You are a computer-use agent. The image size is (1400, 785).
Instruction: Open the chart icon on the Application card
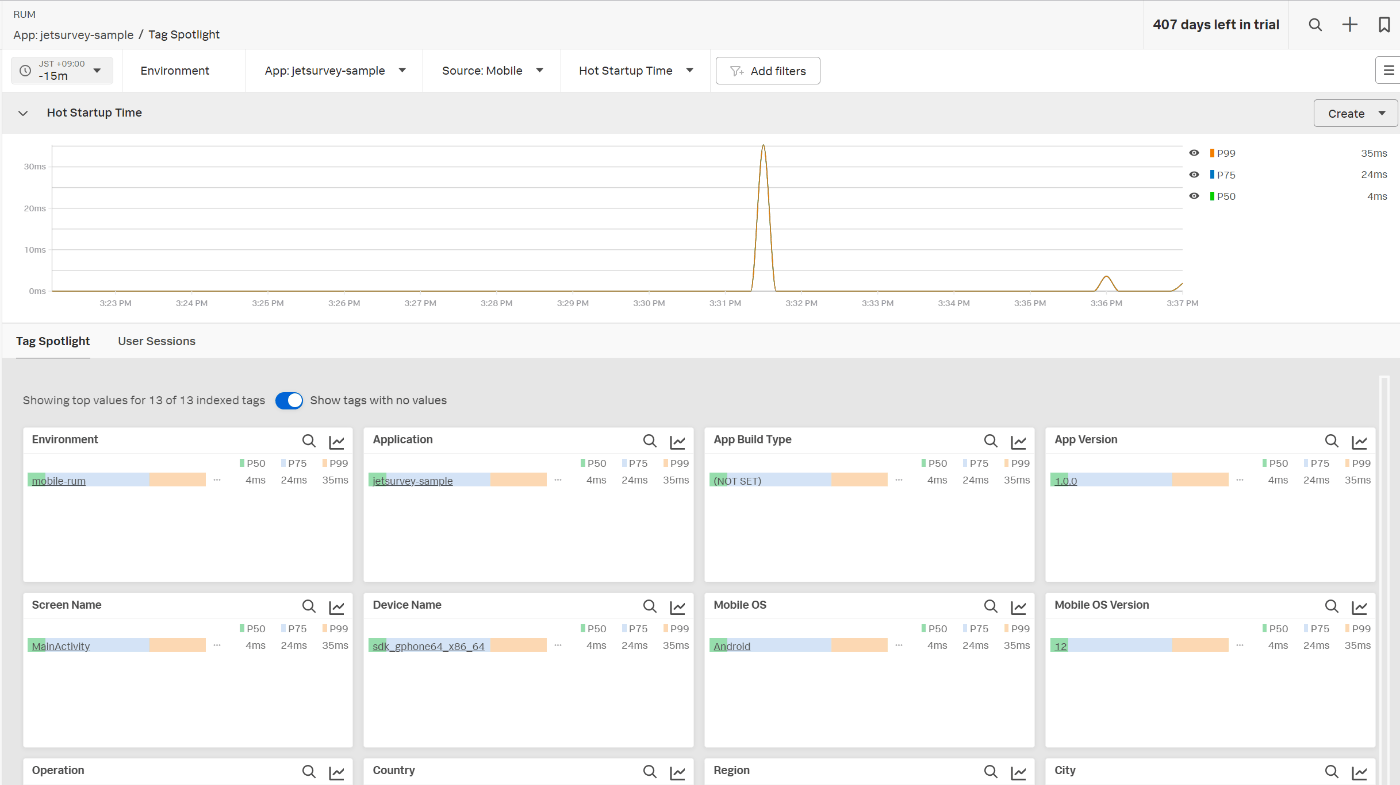tap(678, 441)
